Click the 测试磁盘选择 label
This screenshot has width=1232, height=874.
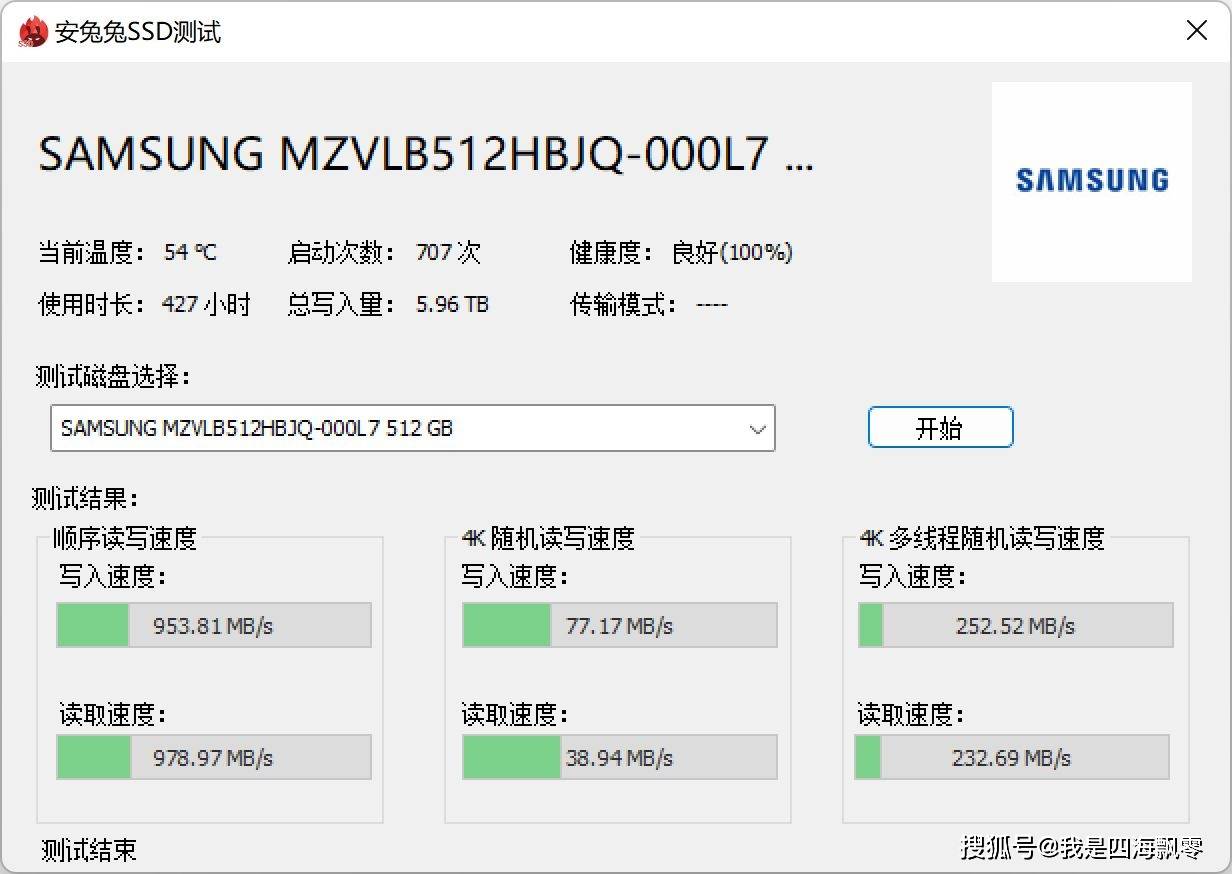[112, 377]
